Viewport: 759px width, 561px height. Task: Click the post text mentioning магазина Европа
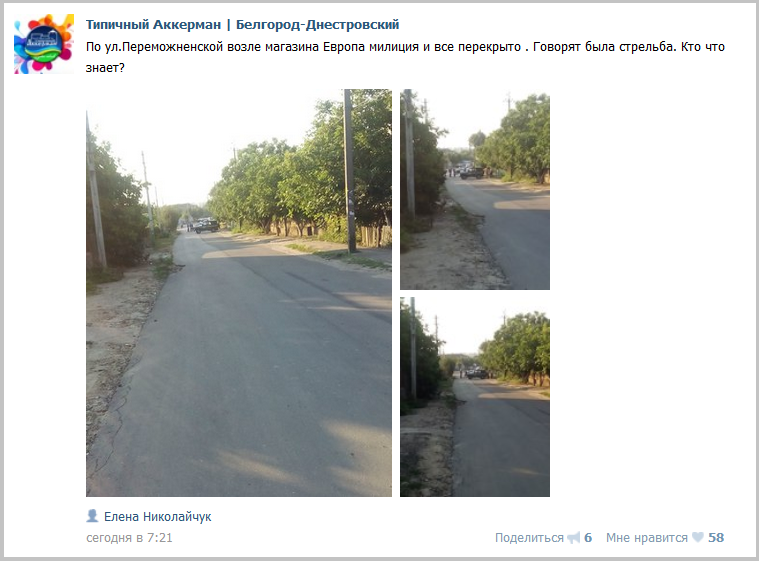pos(405,57)
